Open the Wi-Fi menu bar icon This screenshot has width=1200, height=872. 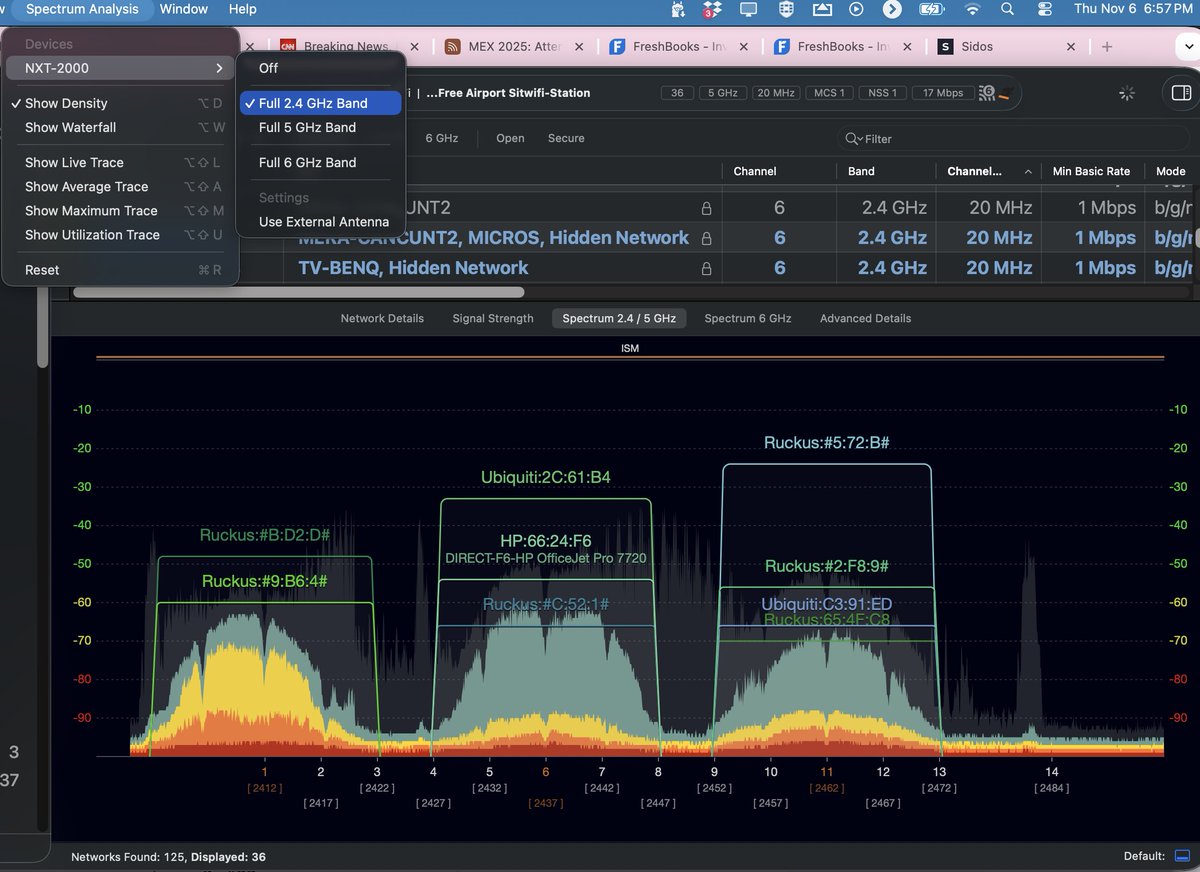(x=972, y=9)
